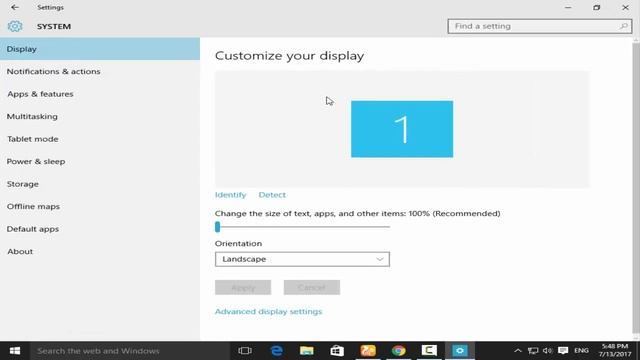Open the orange app taskbar icon

[x=368, y=351]
